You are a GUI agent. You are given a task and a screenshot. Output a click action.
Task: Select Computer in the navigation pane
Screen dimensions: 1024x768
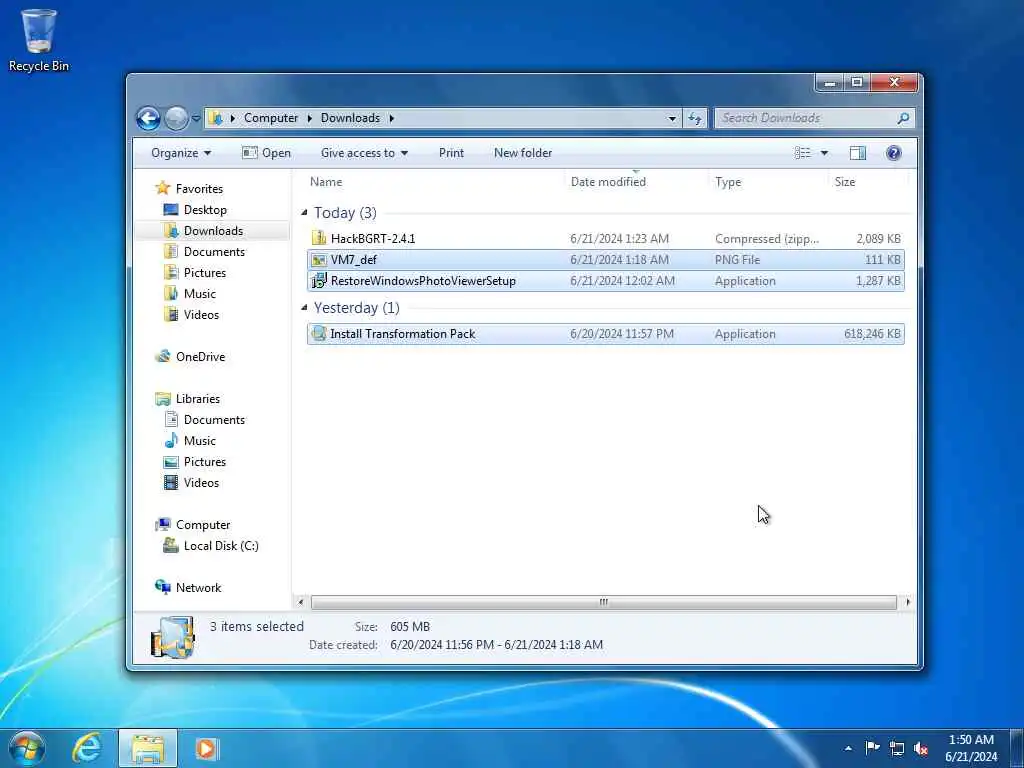pyautogui.click(x=202, y=524)
